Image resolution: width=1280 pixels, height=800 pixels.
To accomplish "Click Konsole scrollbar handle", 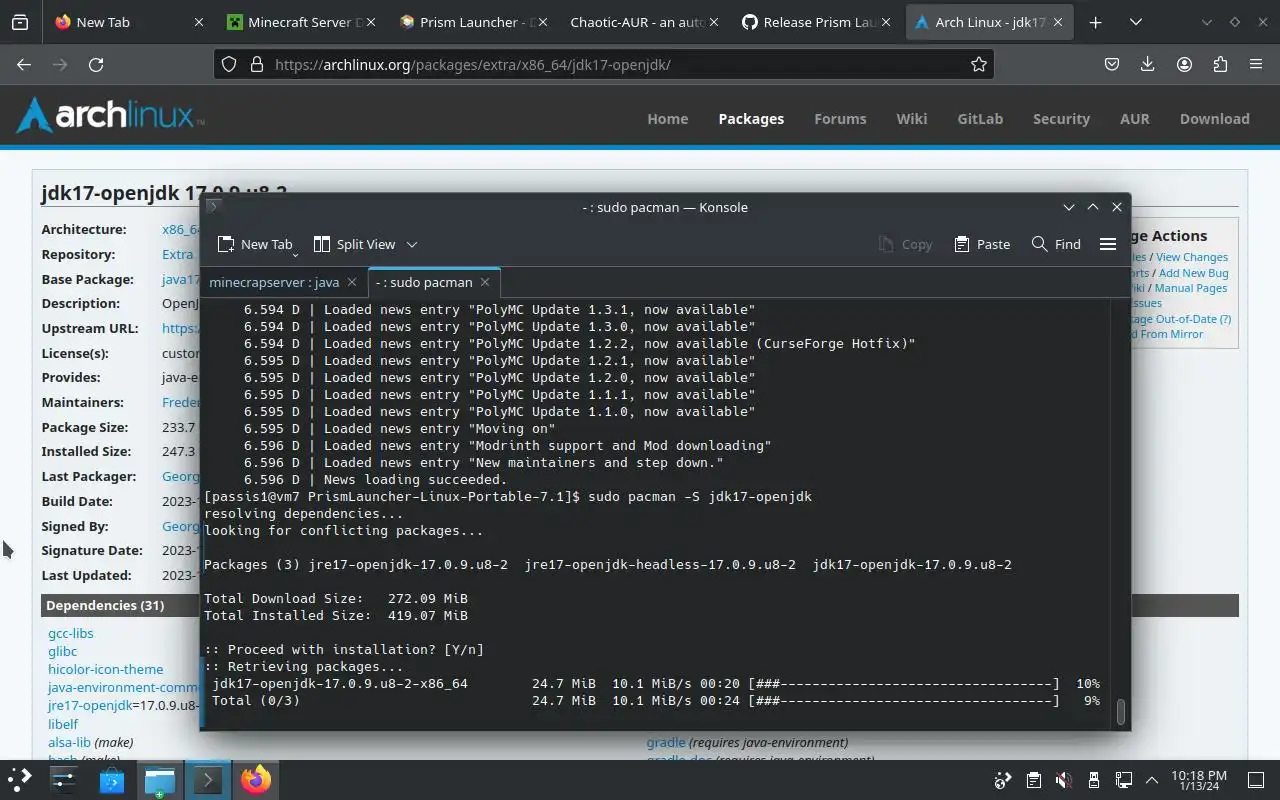I will (1121, 711).
